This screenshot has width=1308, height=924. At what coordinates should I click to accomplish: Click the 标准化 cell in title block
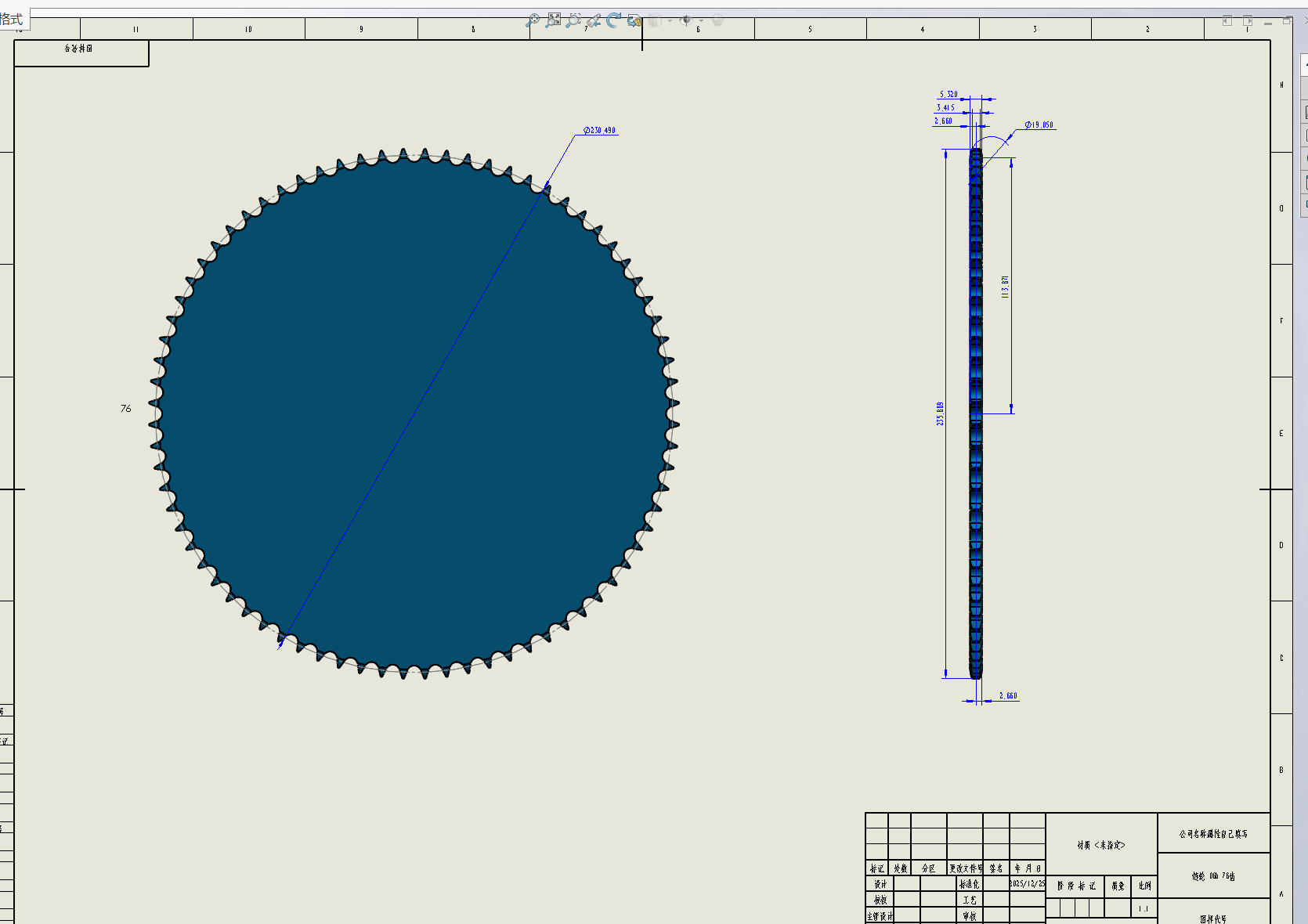970,883
